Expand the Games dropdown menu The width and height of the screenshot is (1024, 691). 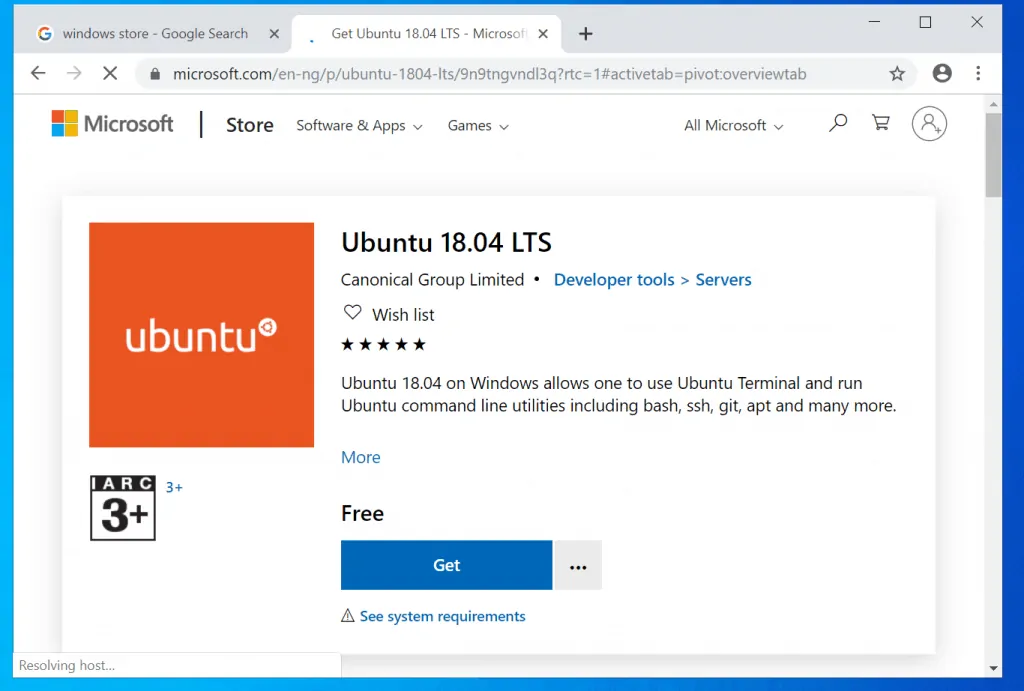click(478, 126)
